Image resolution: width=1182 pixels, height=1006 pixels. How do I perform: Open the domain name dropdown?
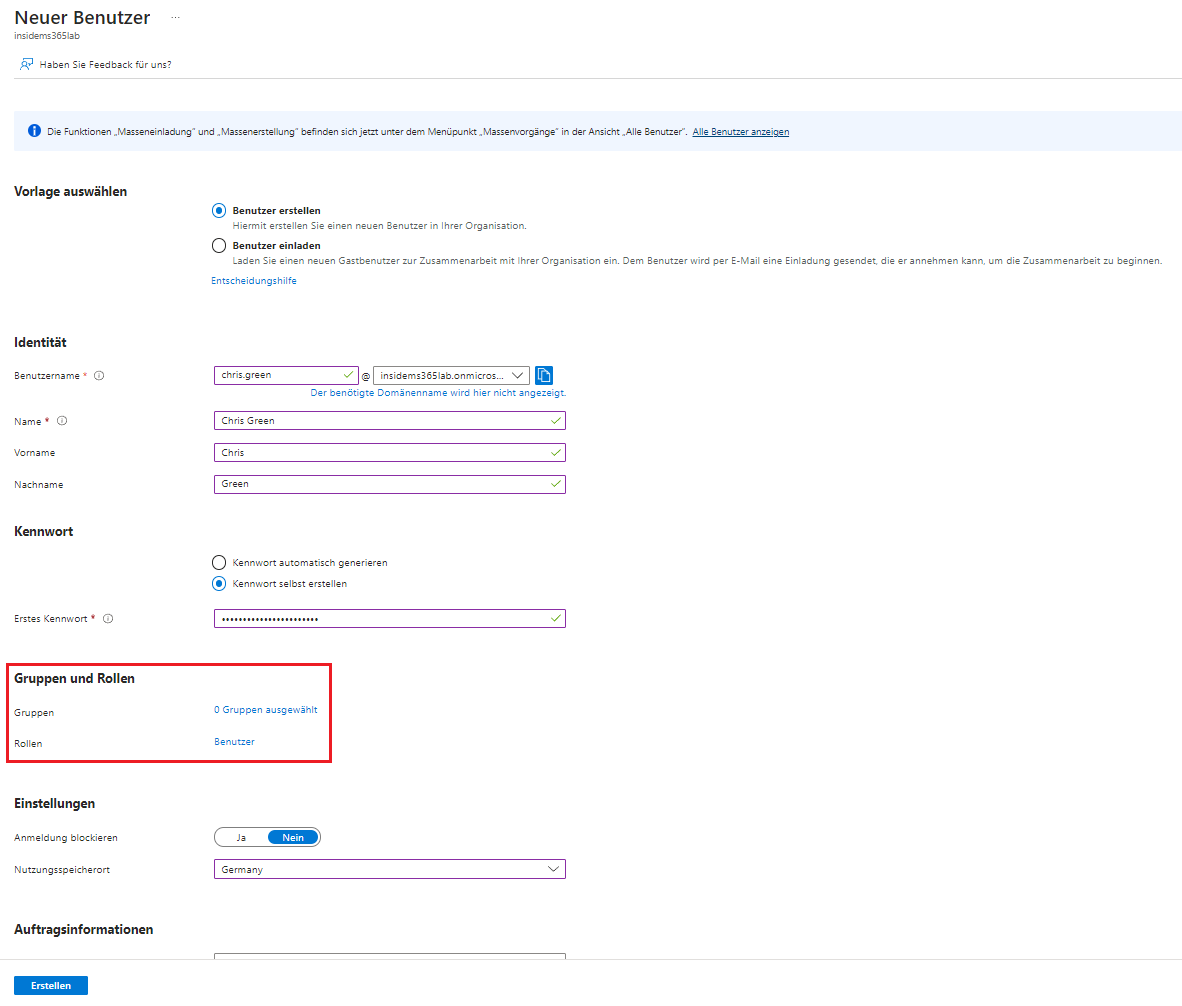[x=451, y=375]
